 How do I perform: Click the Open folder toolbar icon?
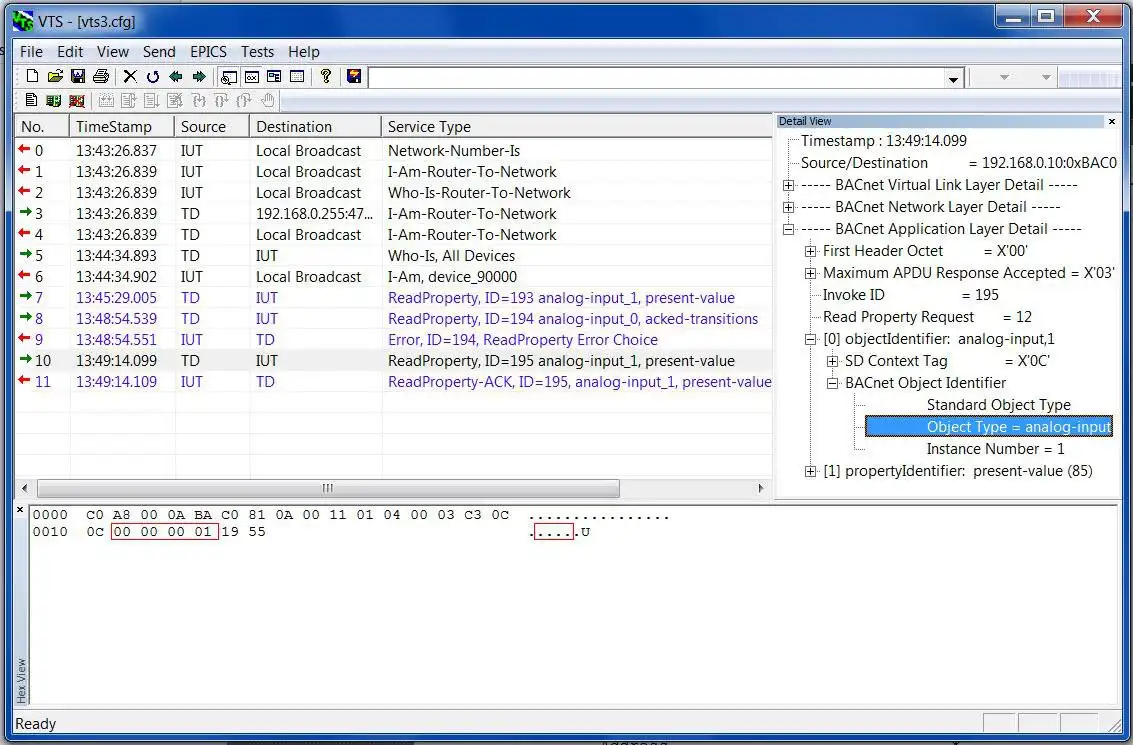pyautogui.click(x=55, y=76)
